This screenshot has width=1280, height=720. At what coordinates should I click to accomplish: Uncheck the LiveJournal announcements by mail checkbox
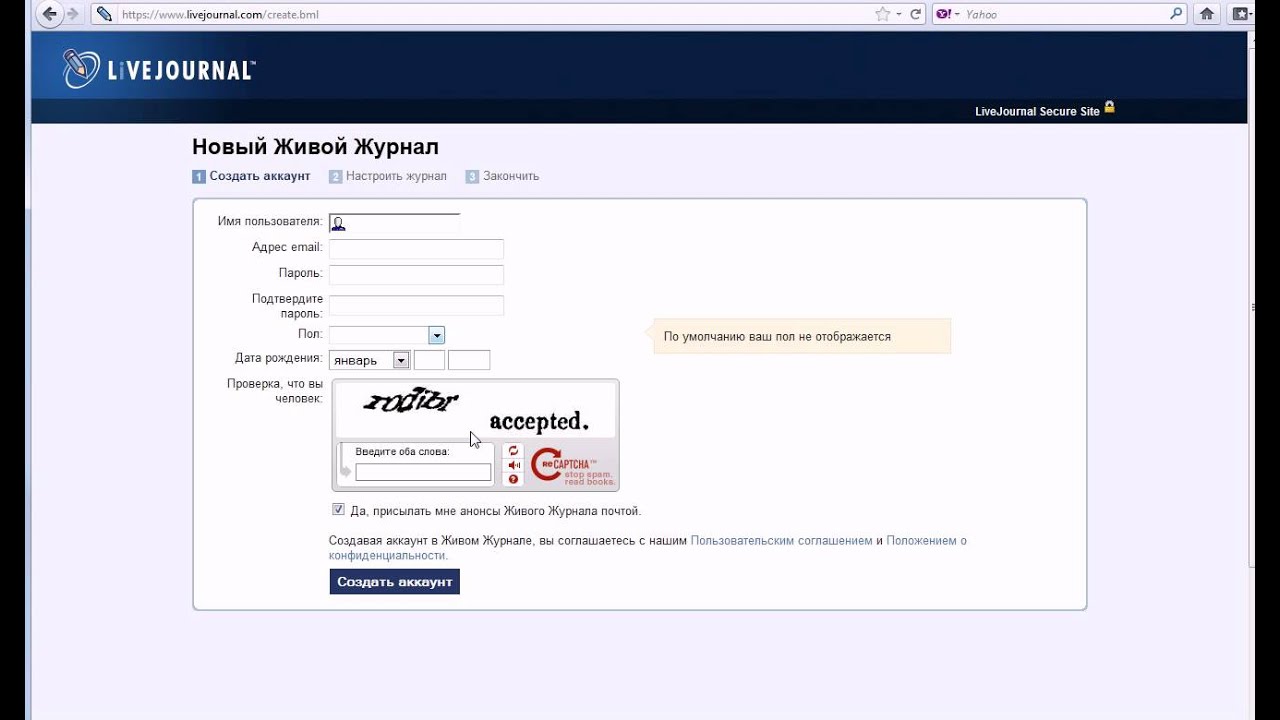(338, 509)
